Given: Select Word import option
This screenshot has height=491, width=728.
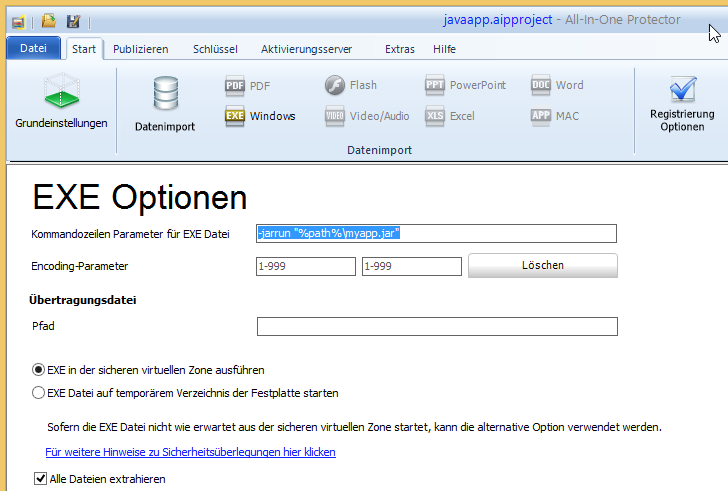Looking at the screenshot, I should [557, 86].
